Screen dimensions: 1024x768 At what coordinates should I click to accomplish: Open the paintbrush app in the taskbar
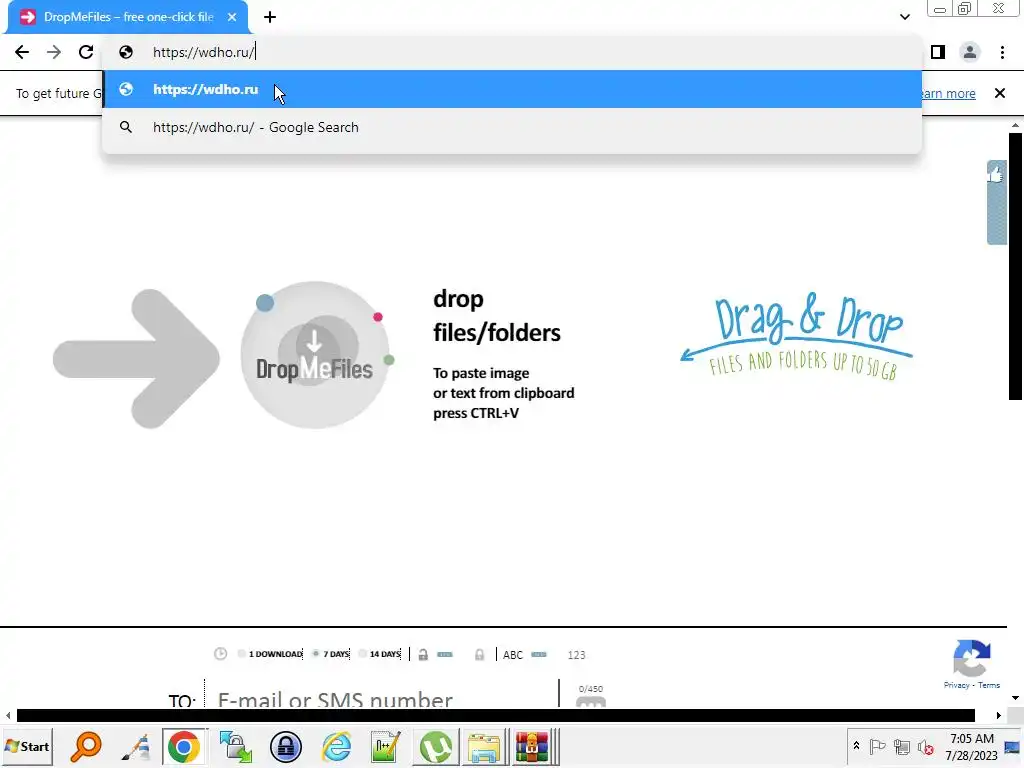tap(136, 746)
